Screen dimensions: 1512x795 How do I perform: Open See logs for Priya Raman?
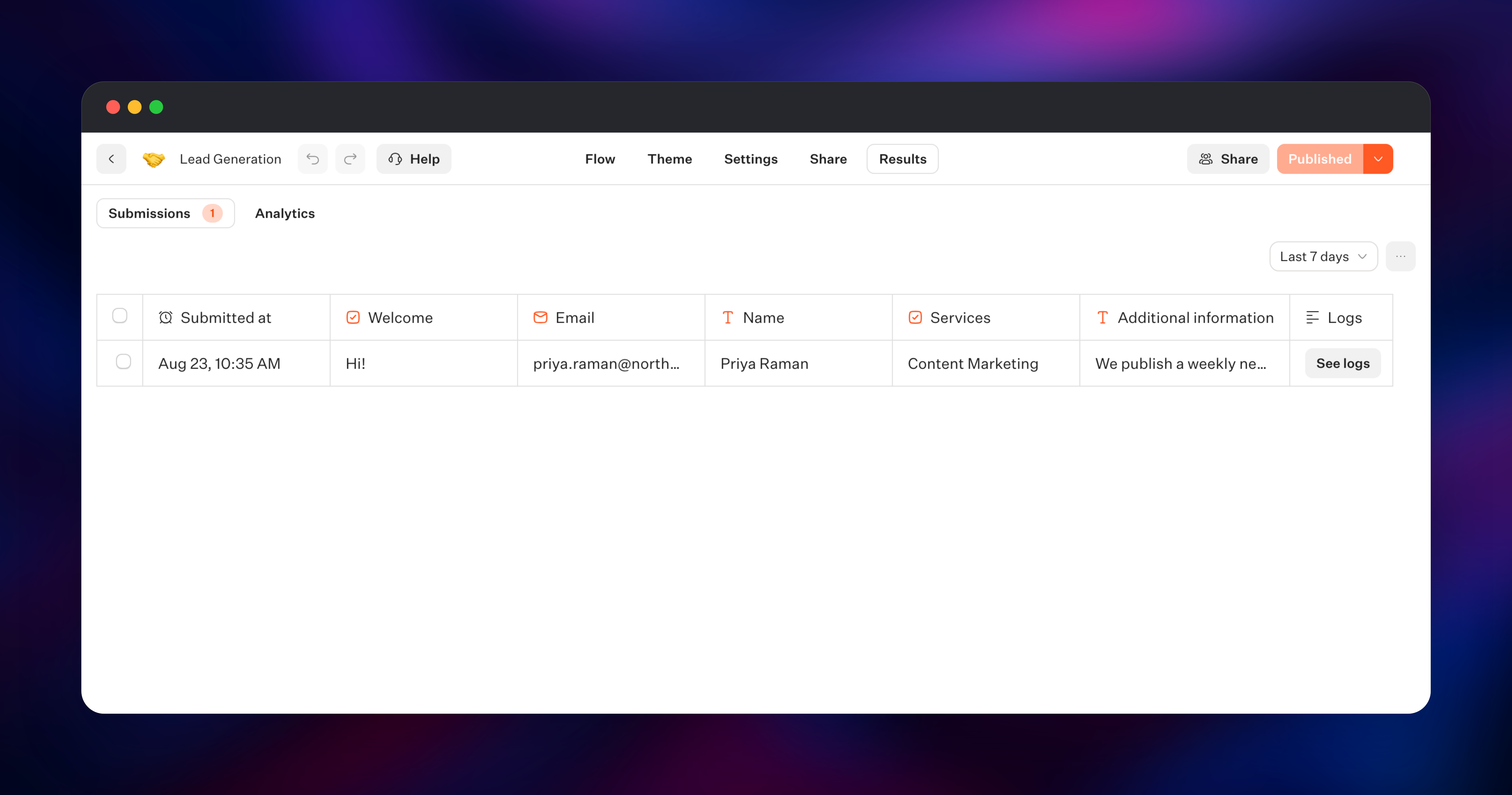[1343, 363]
